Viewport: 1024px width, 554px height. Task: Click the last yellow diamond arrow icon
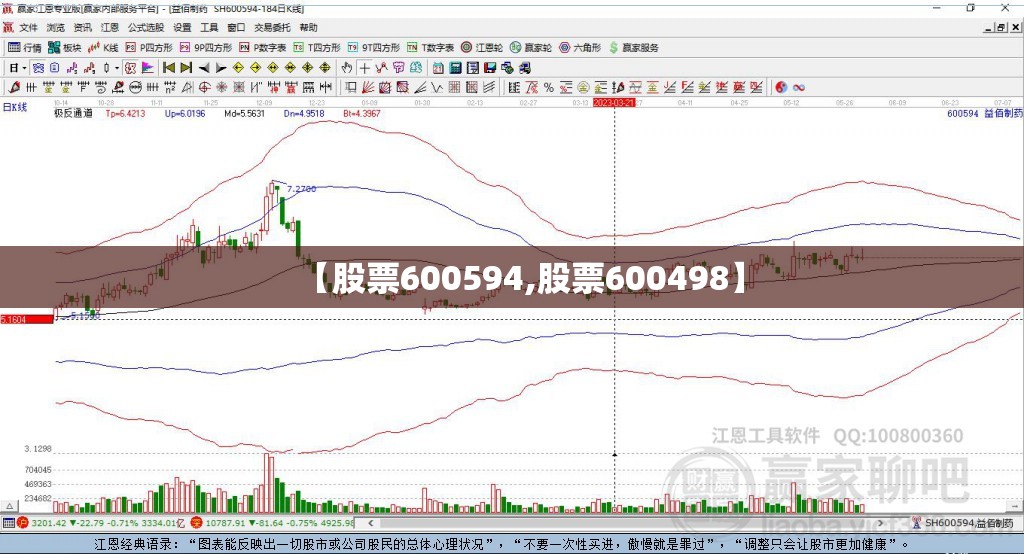[325, 68]
